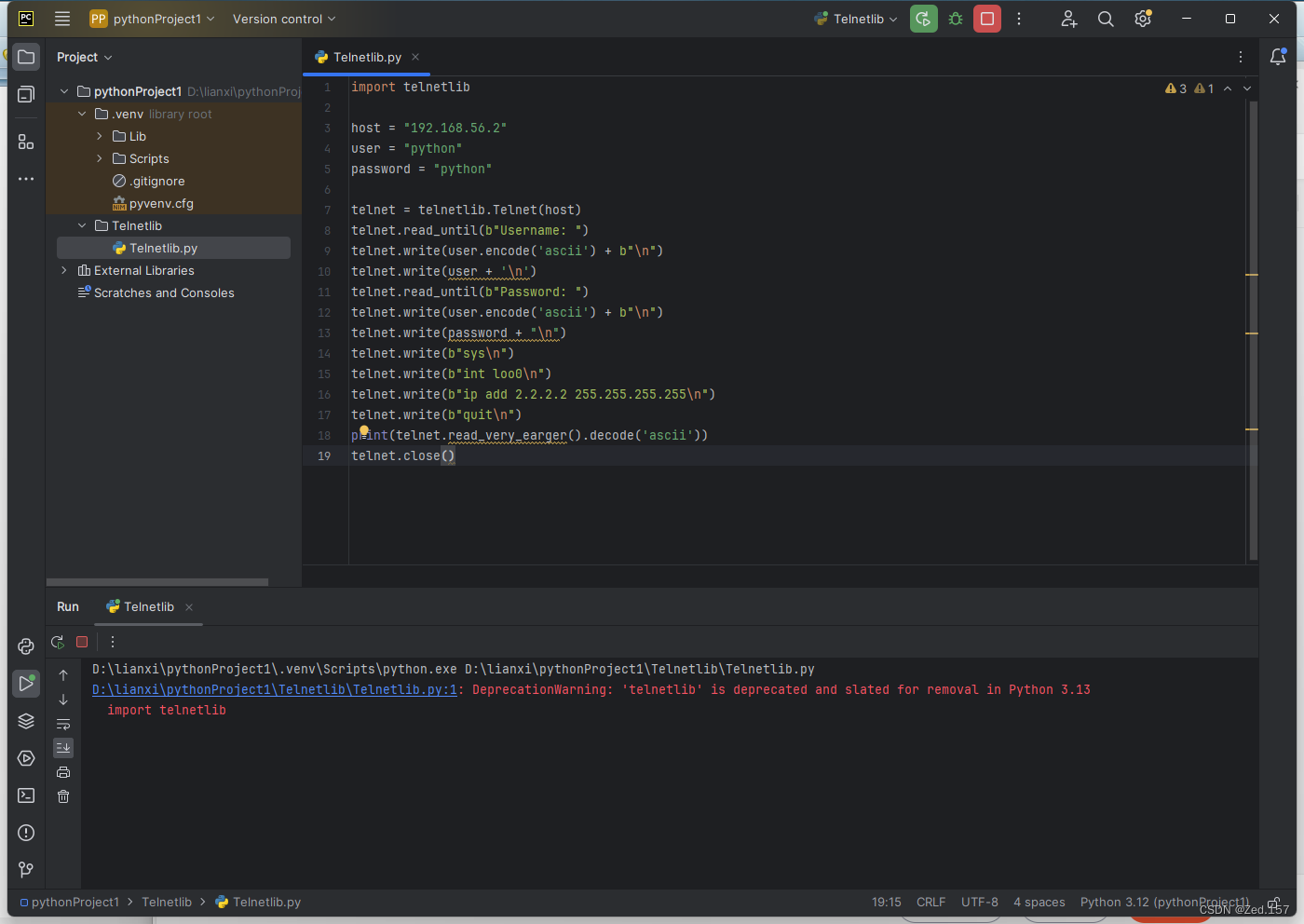Viewport: 1304px width, 924px height.
Task: Print the console output with the printer icon
Action: click(x=63, y=771)
